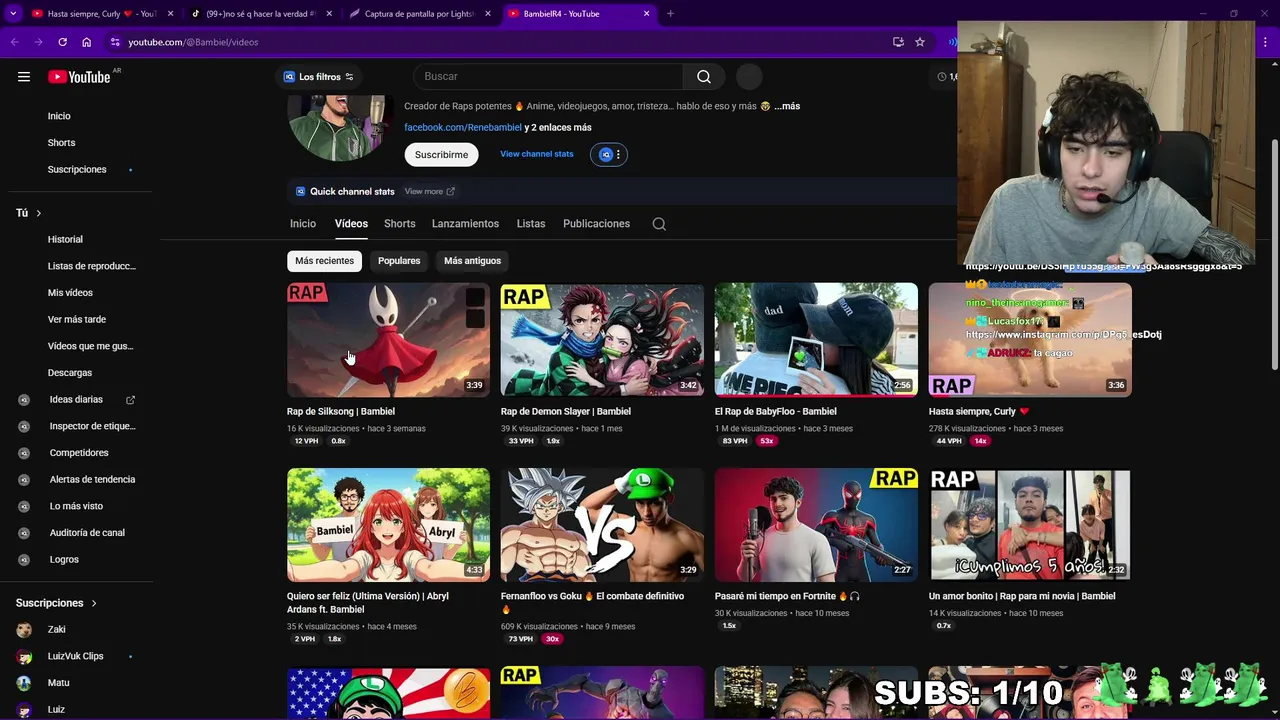Open Lo más visto in the sidebar
The width and height of the screenshot is (1280, 720).
[x=76, y=506]
